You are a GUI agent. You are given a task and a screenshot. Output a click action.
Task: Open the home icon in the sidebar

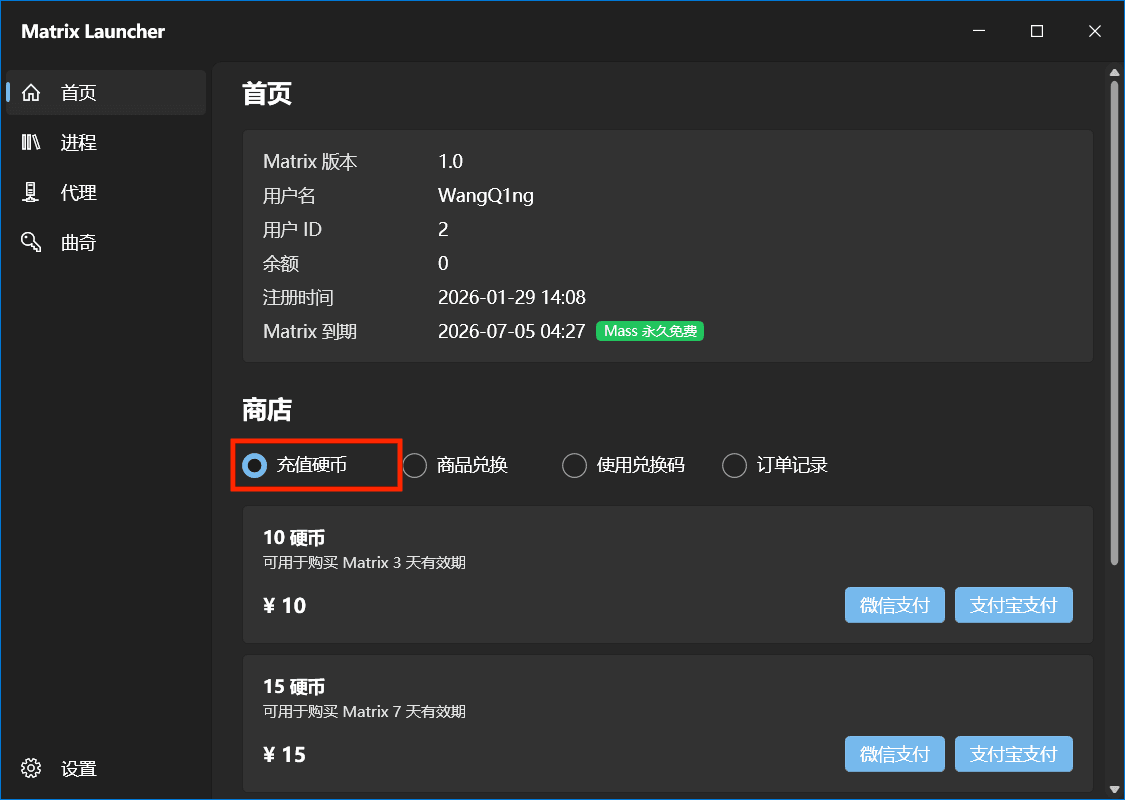[31, 93]
